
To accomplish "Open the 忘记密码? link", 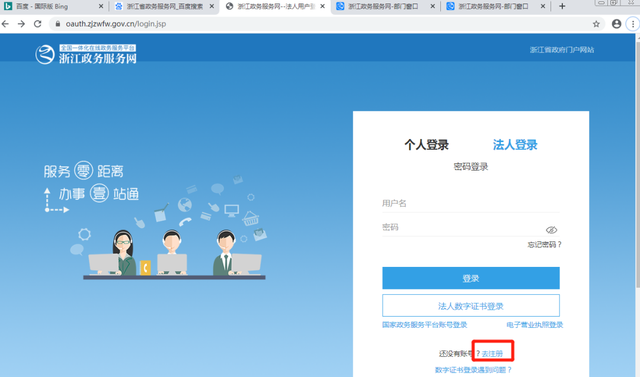I will click(544, 245).
